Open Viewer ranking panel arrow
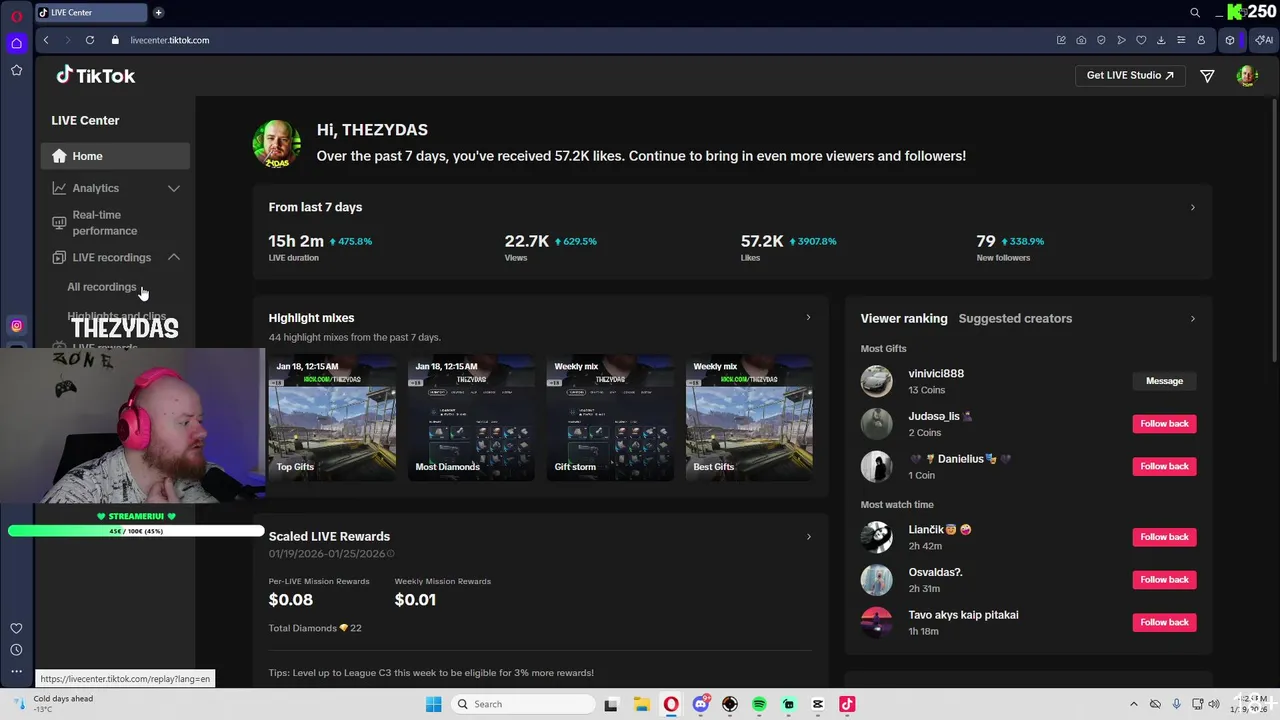The height and width of the screenshot is (720, 1280). [1192, 318]
